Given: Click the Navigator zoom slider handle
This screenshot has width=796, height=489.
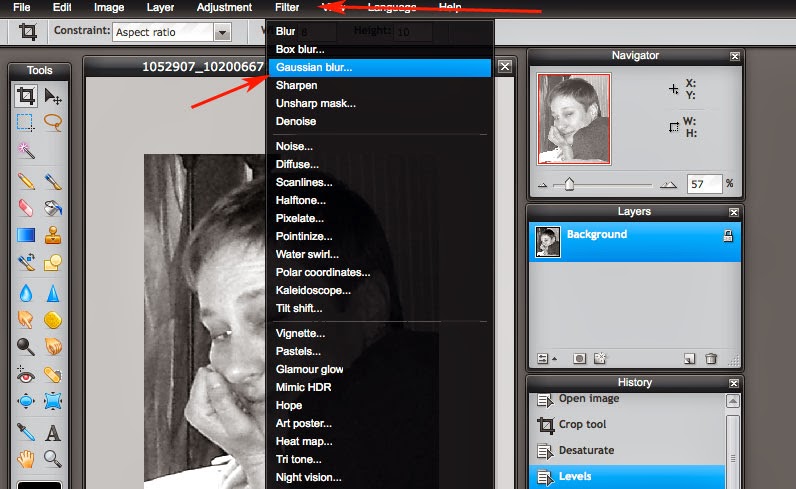Looking at the screenshot, I should 569,184.
